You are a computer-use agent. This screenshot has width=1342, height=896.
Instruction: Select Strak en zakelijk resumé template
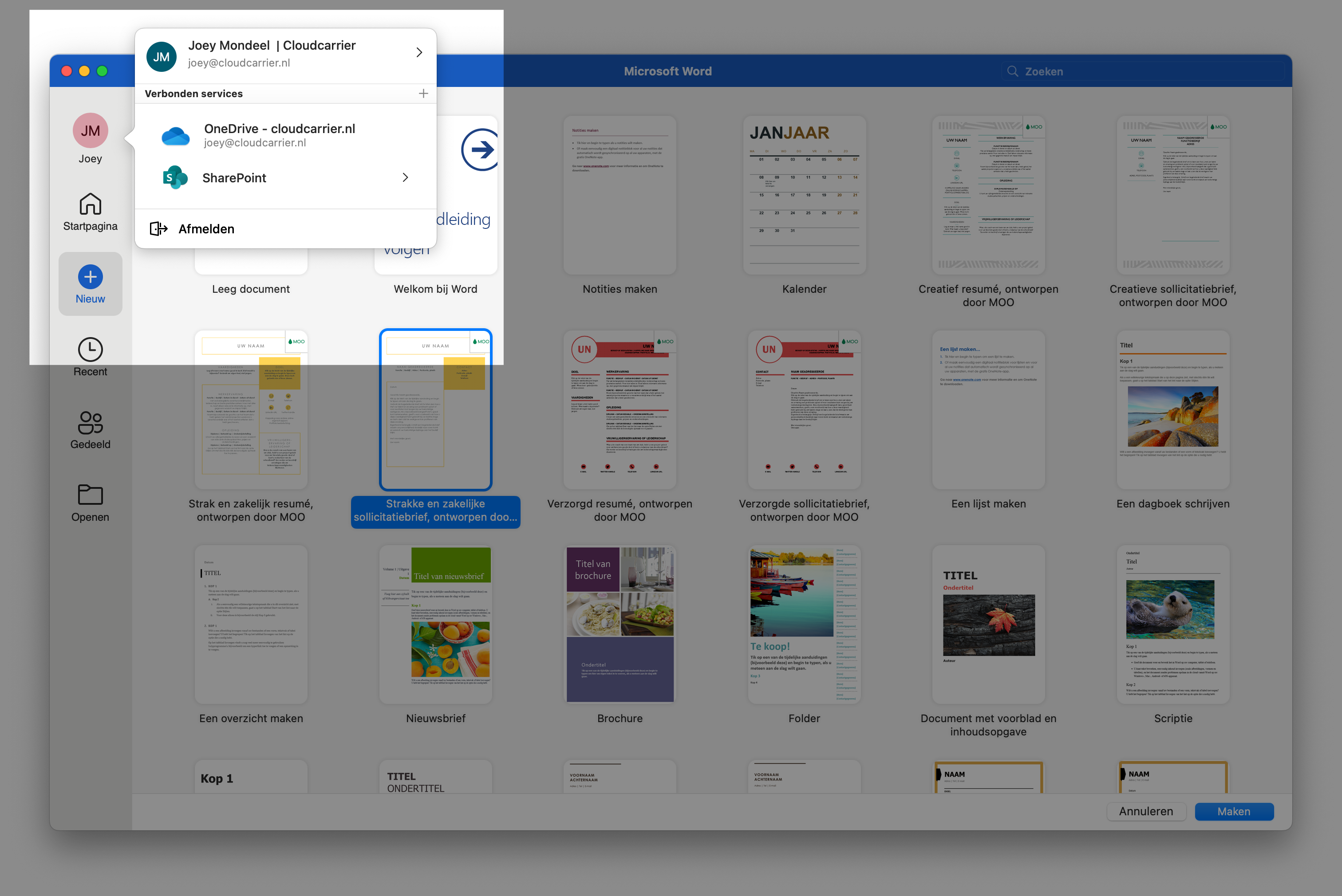tap(251, 410)
